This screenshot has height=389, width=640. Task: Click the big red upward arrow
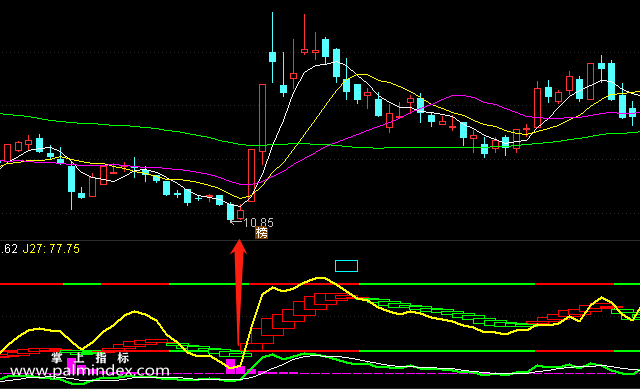coord(238,293)
